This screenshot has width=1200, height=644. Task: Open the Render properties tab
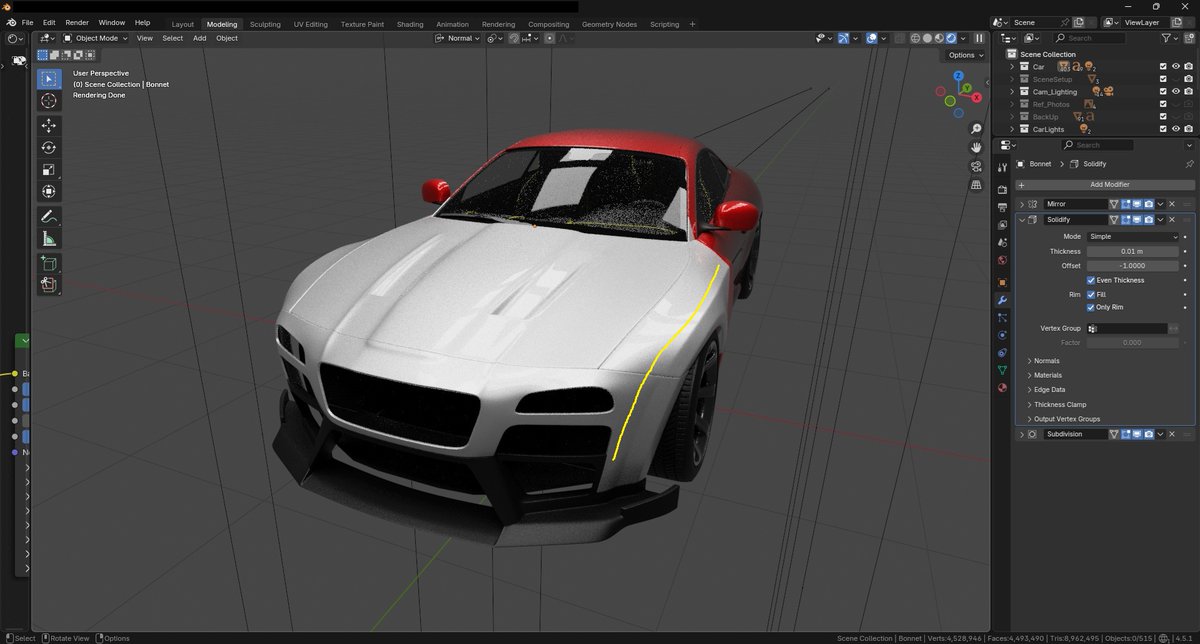coord(1002,189)
